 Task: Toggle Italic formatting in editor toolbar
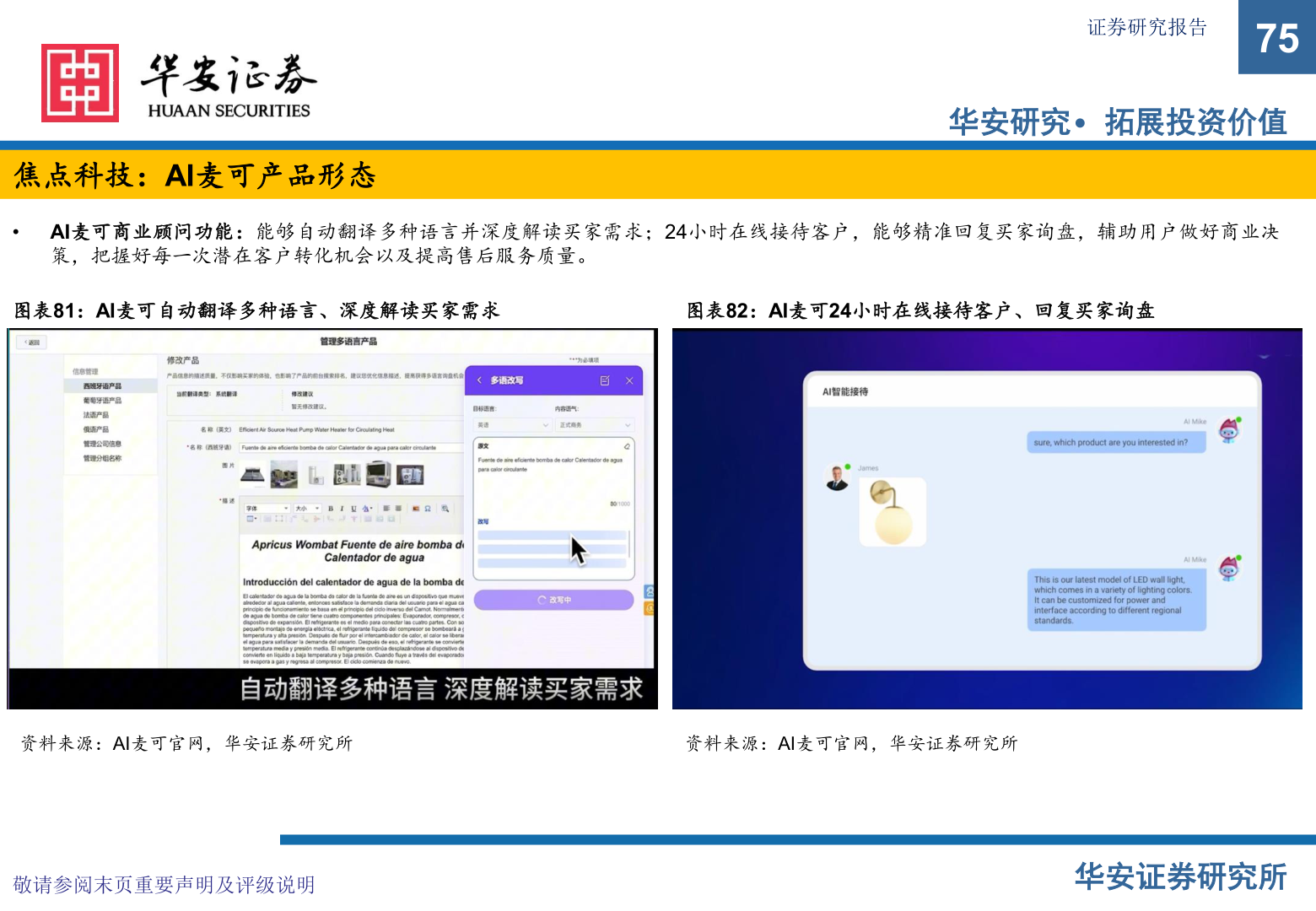click(x=342, y=509)
